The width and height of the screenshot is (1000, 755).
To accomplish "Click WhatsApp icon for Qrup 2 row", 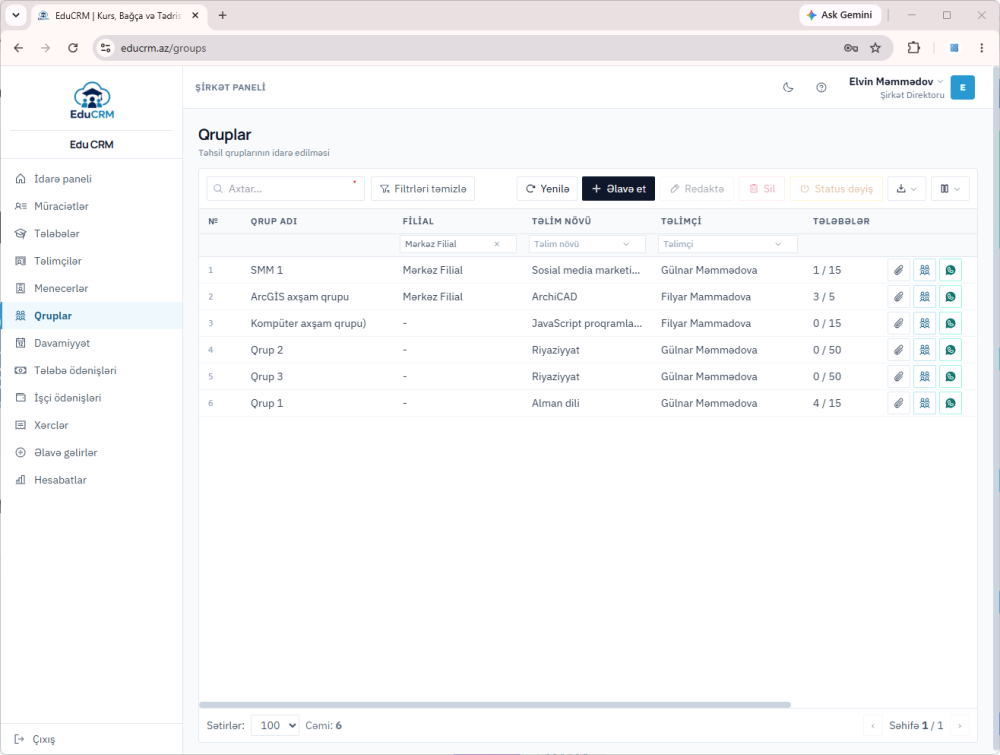I will pyautogui.click(x=950, y=350).
